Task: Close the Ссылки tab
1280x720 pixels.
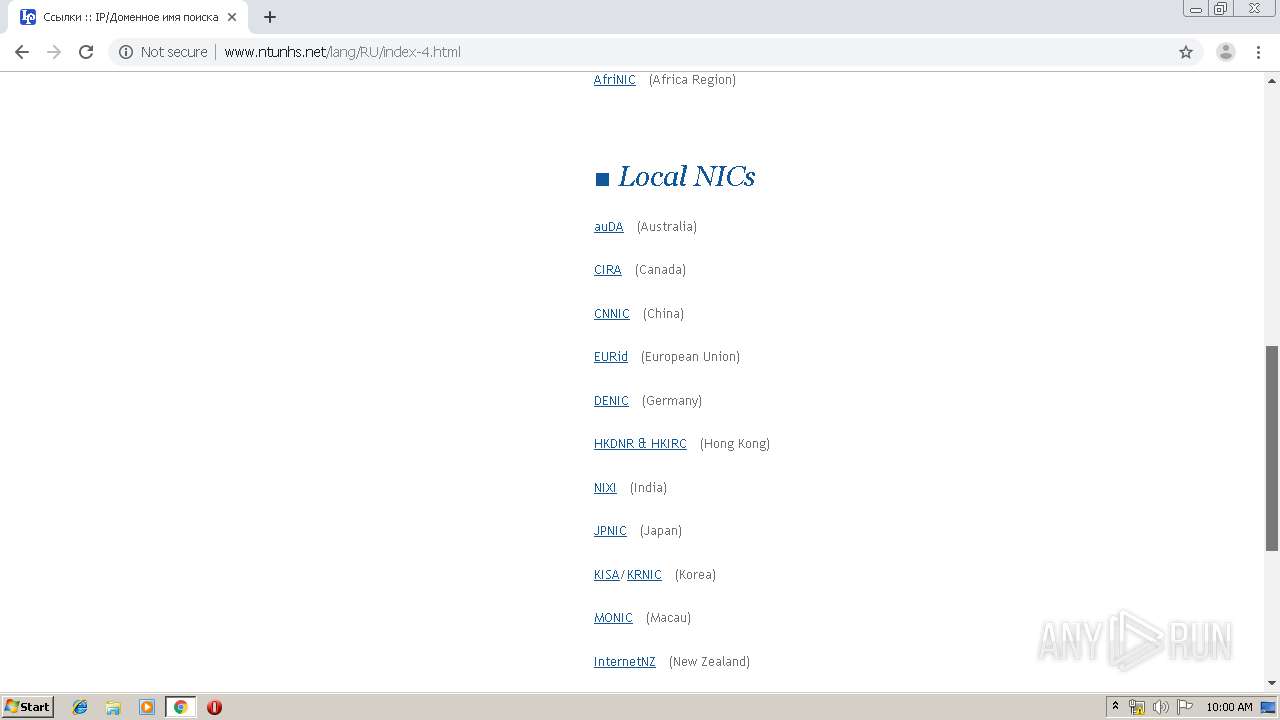Action: [x=232, y=17]
